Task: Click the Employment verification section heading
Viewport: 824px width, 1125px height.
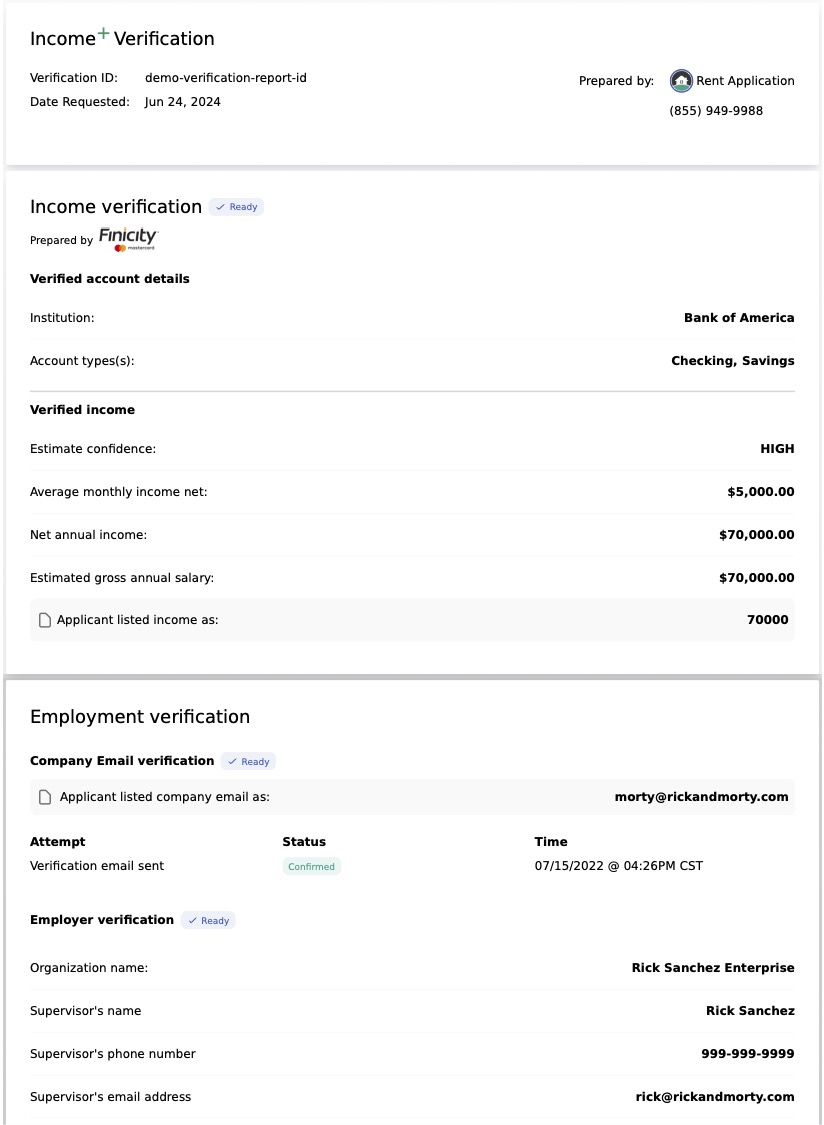Action: 140,717
